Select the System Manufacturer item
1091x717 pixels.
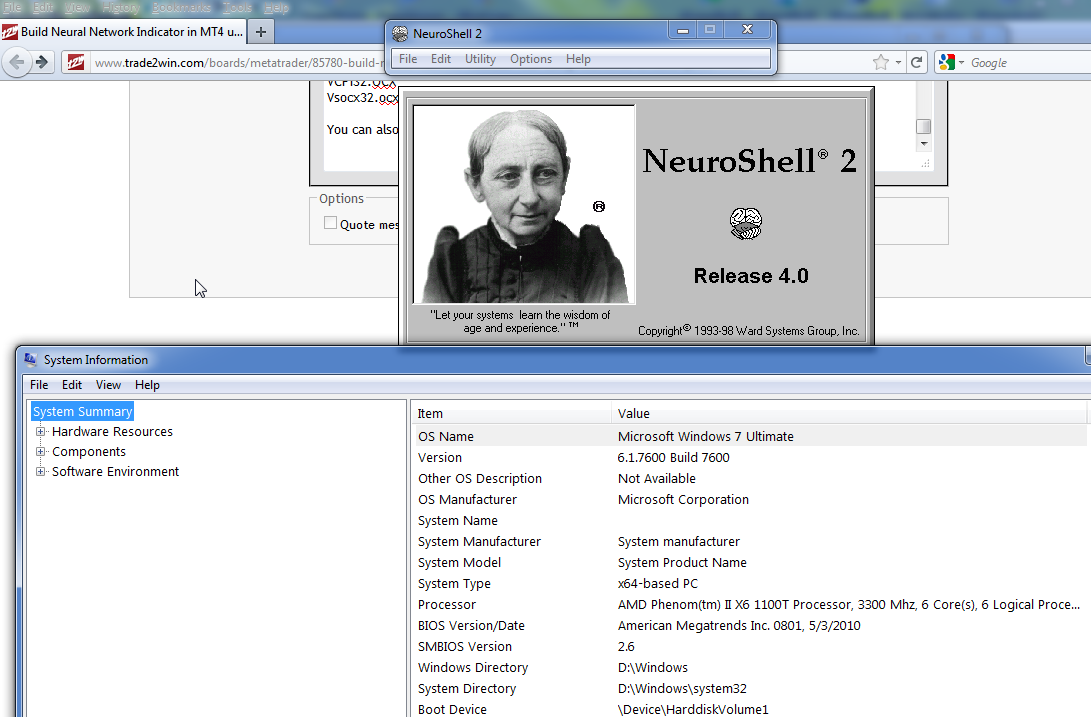[479, 542]
